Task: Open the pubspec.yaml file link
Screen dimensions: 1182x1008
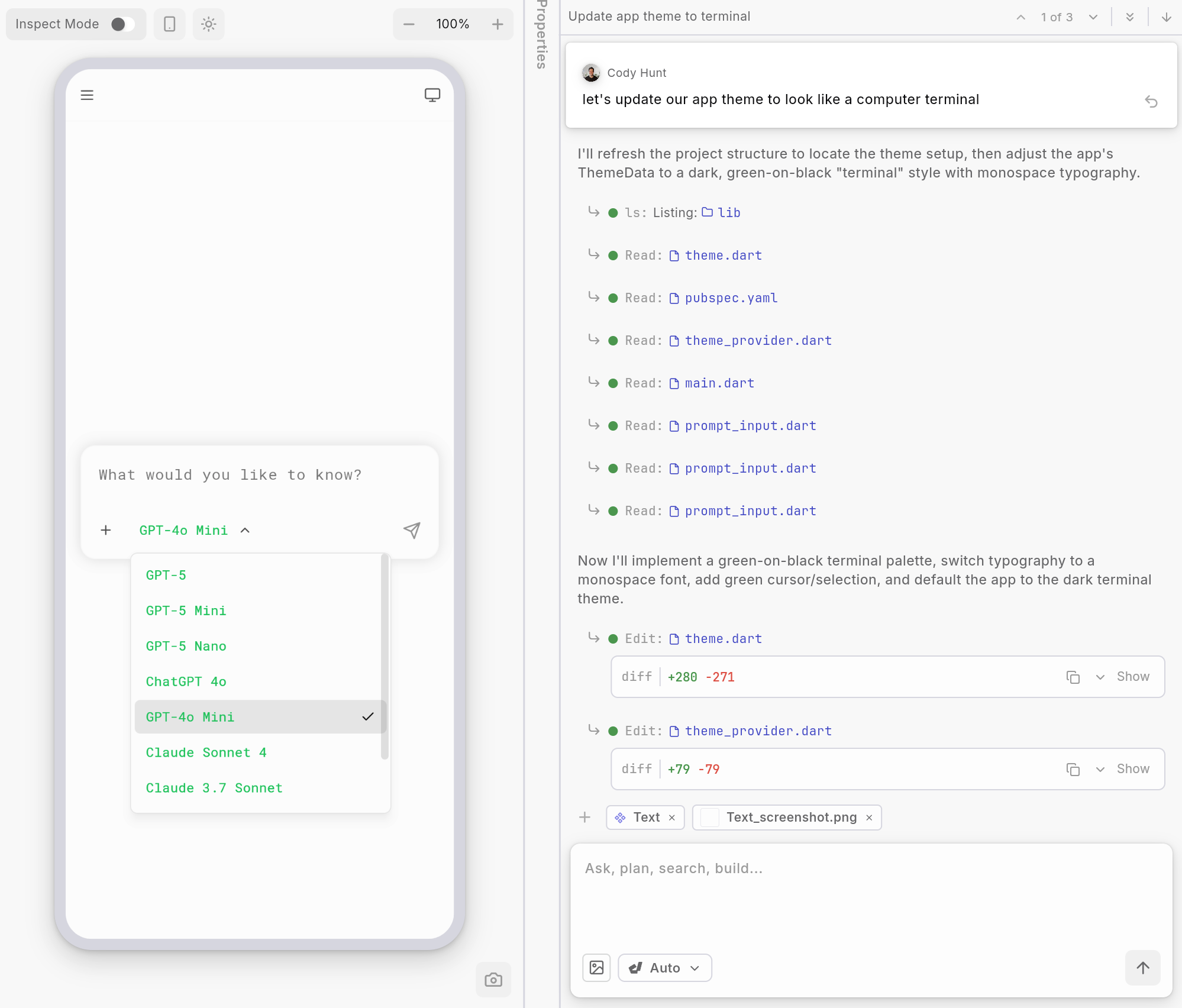Action: tap(724, 298)
